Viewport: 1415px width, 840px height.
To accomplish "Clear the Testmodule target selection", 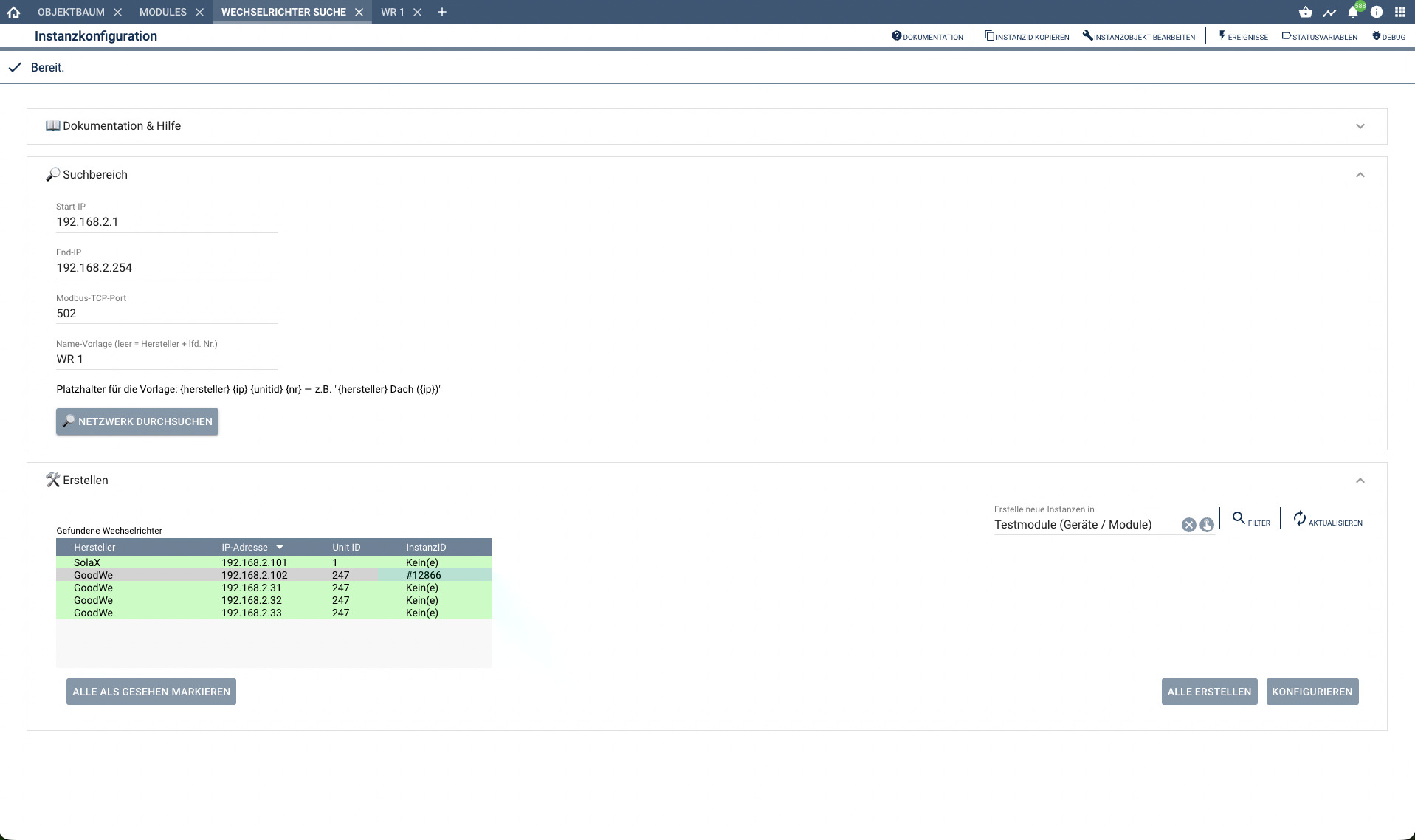I will [1189, 525].
